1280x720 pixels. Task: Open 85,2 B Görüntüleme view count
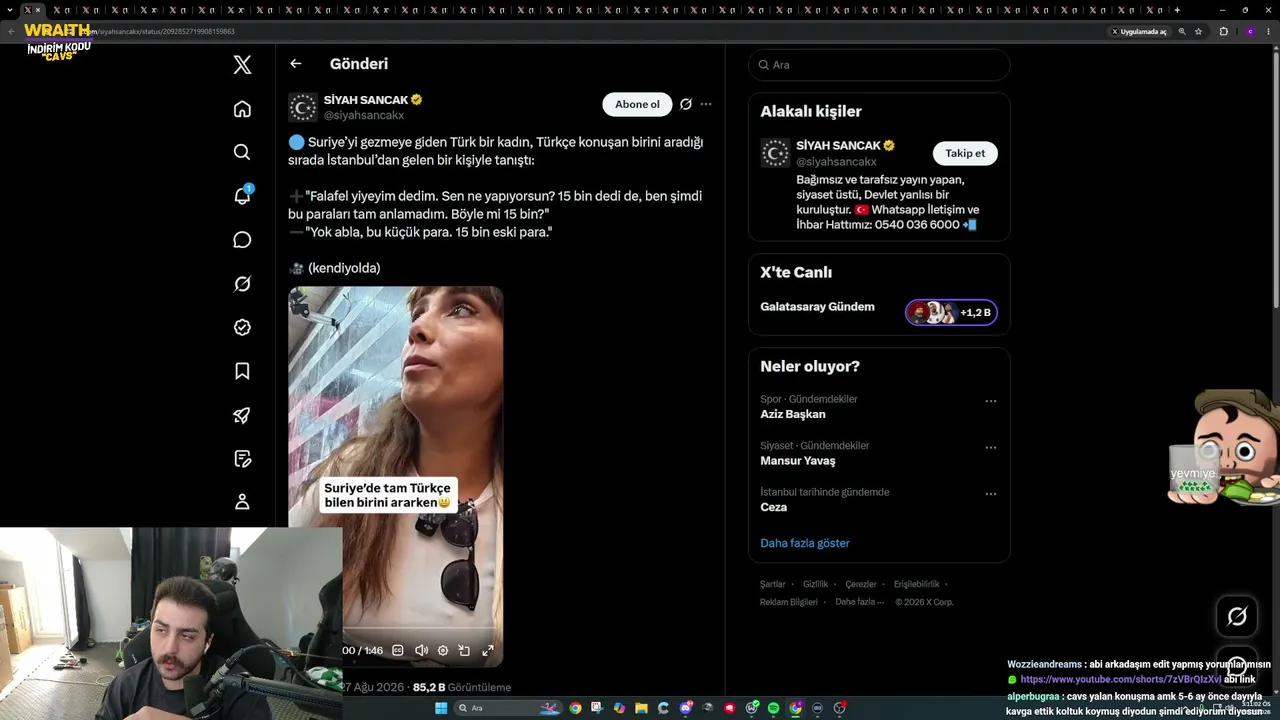coord(462,688)
